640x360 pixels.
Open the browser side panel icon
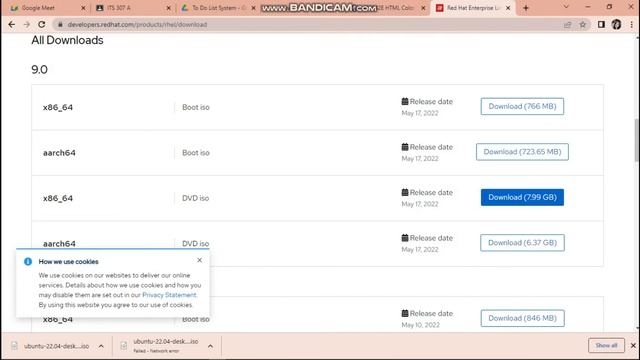click(x=601, y=24)
